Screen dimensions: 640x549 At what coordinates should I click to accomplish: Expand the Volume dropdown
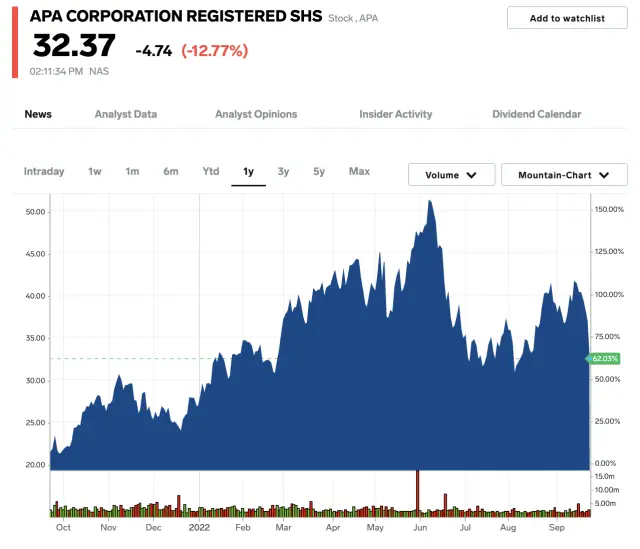pos(451,175)
